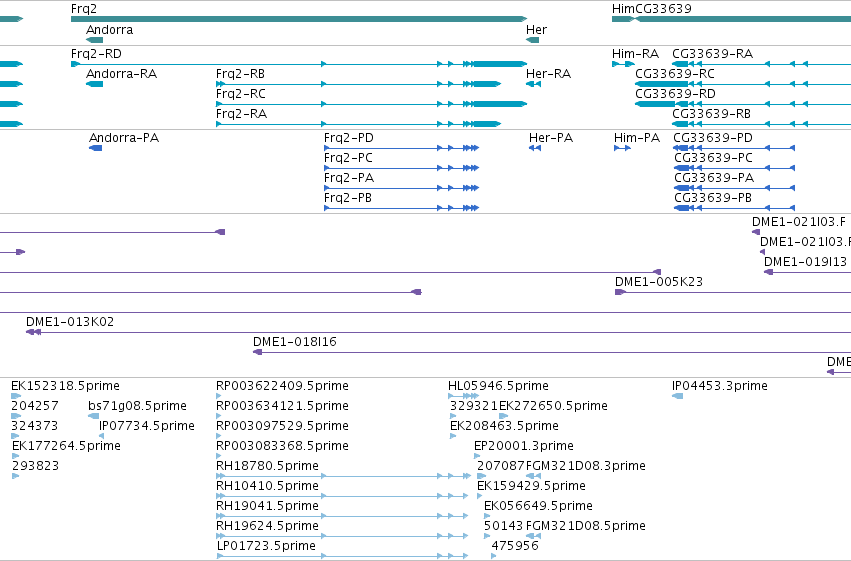Screen dimensions: 851x561
Task: Select the RP003634121.5prime EST label
Action: pyautogui.click(x=282, y=406)
